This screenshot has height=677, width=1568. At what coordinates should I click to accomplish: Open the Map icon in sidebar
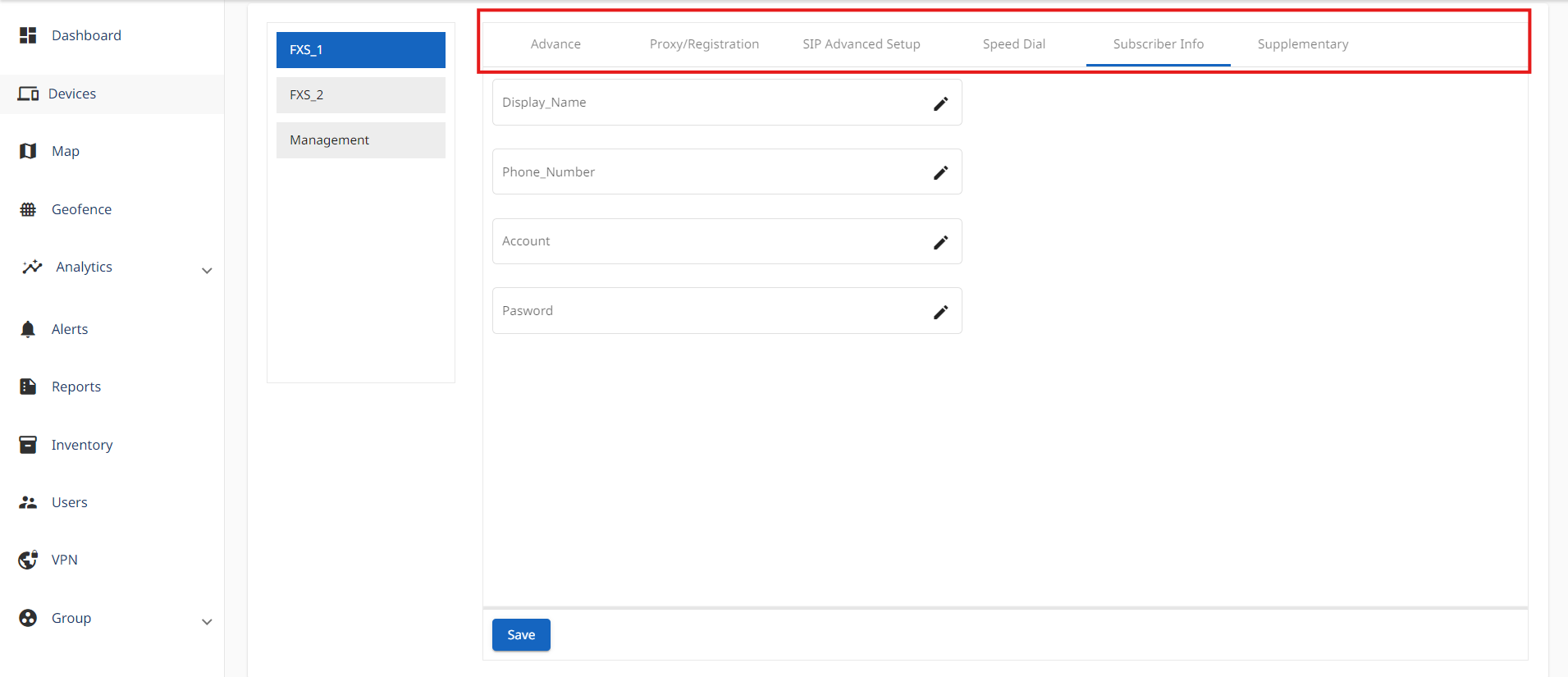[x=28, y=151]
